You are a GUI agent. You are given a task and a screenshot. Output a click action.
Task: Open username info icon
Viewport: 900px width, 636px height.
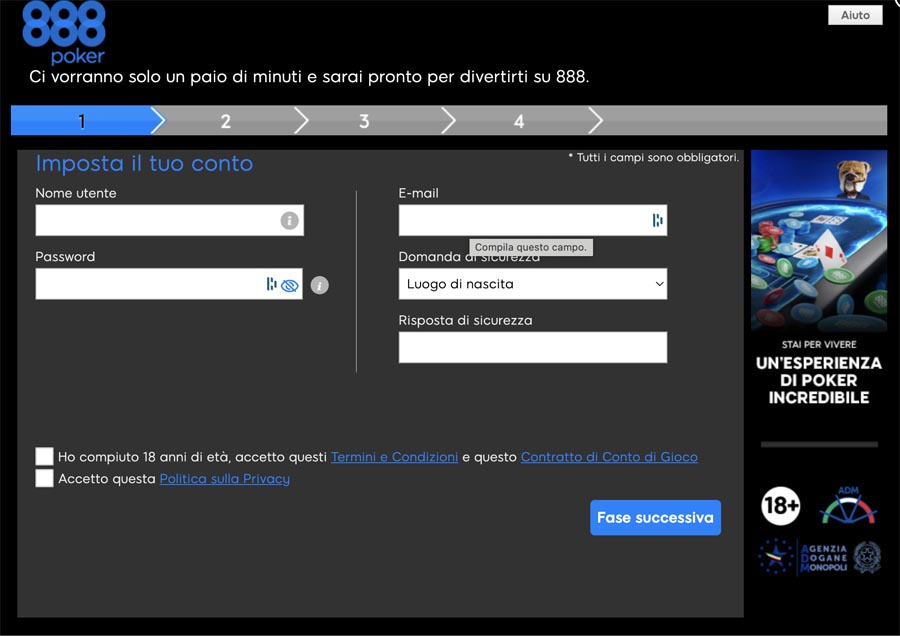[x=289, y=220]
